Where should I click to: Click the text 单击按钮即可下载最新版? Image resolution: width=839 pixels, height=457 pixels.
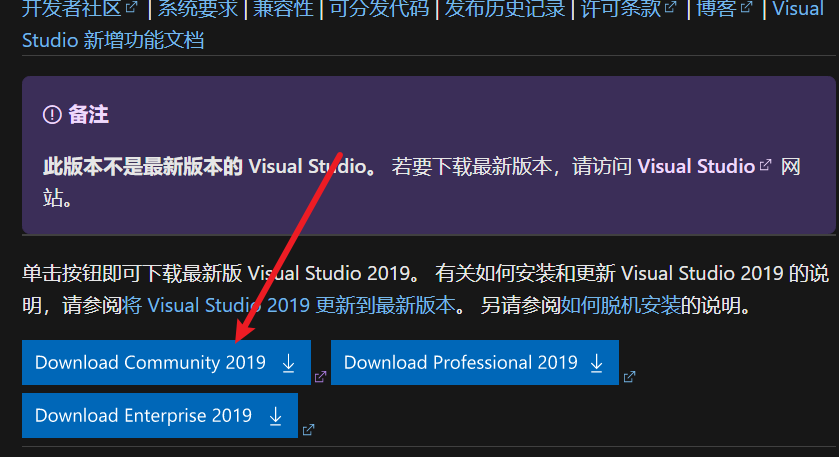(x=132, y=273)
